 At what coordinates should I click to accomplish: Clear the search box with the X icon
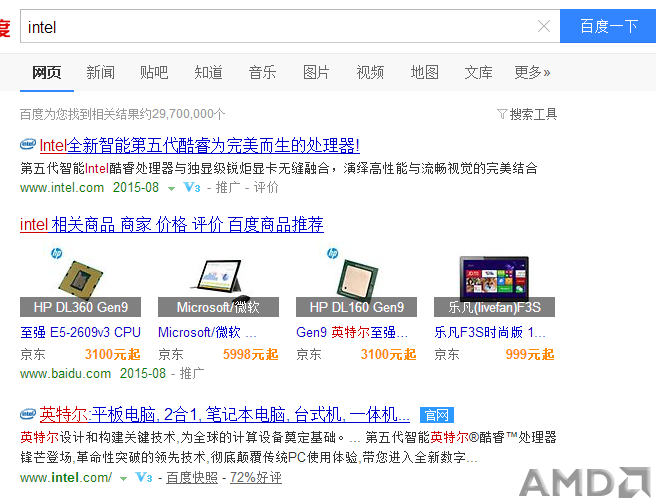[543, 26]
